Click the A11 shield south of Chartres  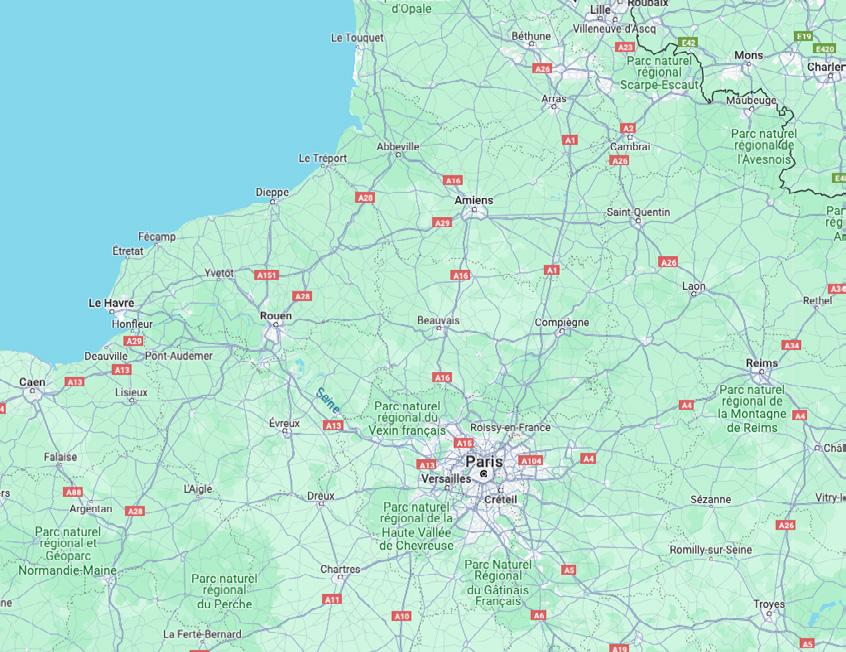click(332, 599)
